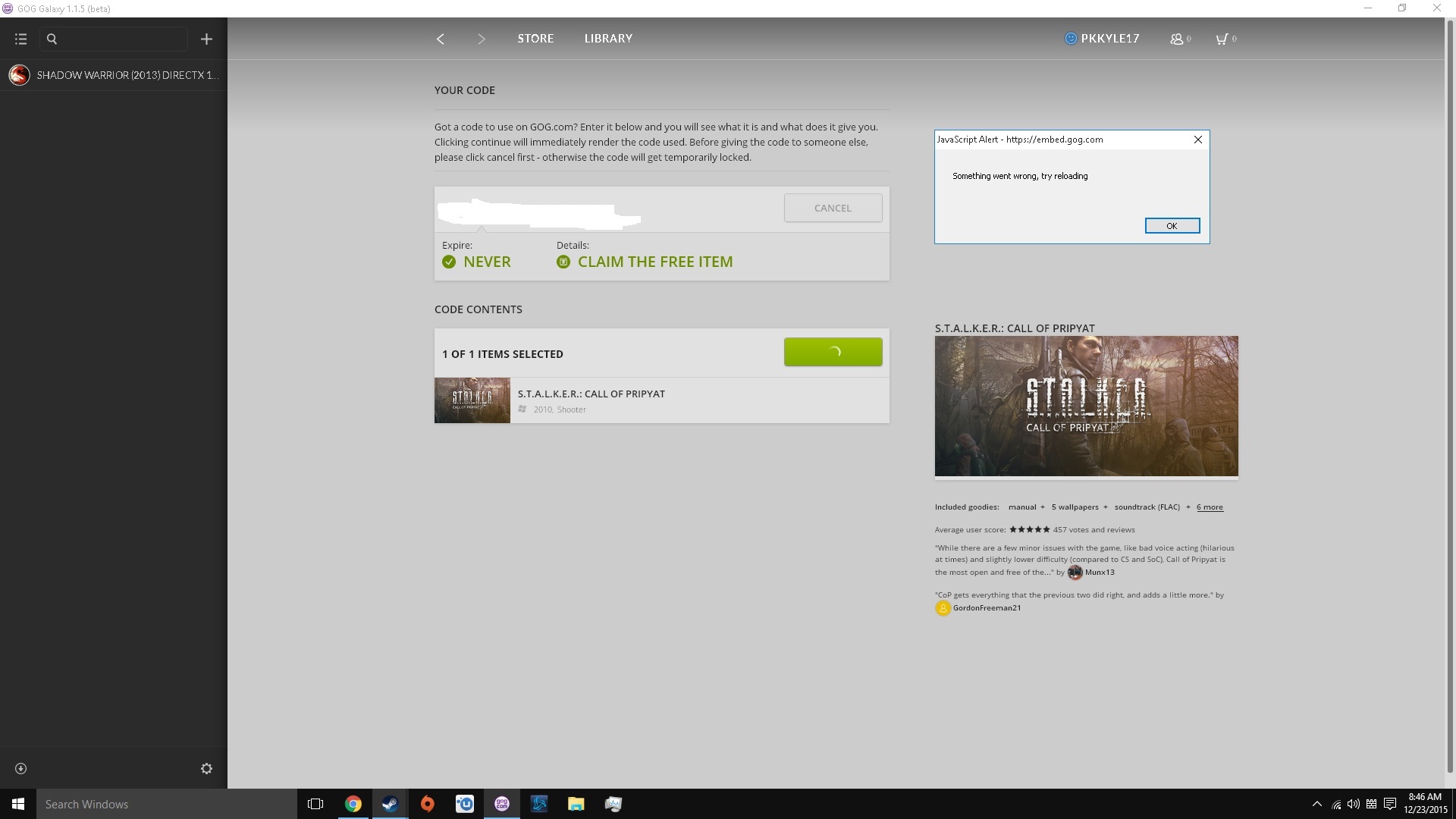This screenshot has width=1456, height=819.
Task: Click the average user score stars
Action: point(1029,529)
